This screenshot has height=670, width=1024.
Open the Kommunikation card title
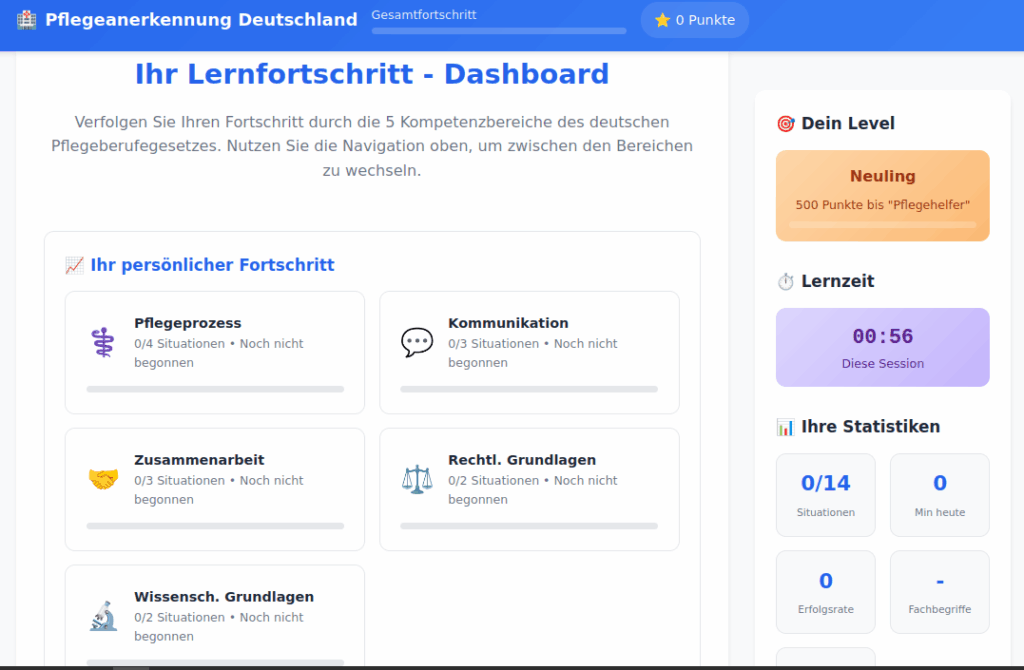pyautogui.click(x=508, y=323)
